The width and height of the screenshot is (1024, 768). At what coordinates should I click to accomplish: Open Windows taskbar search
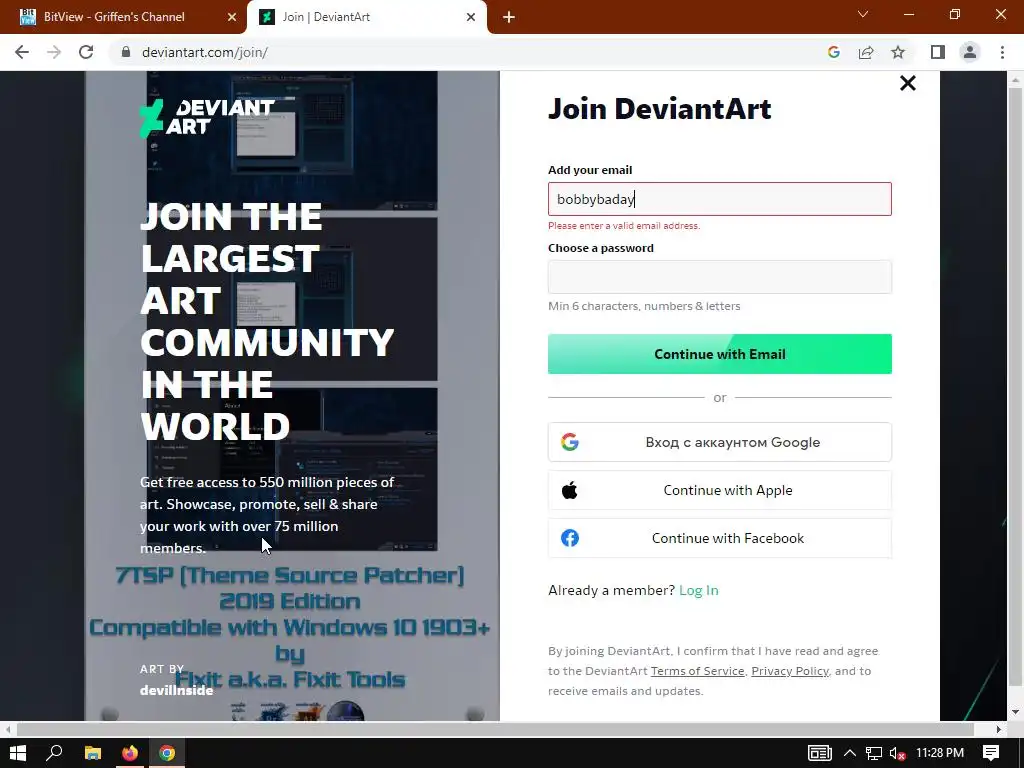[x=54, y=753]
